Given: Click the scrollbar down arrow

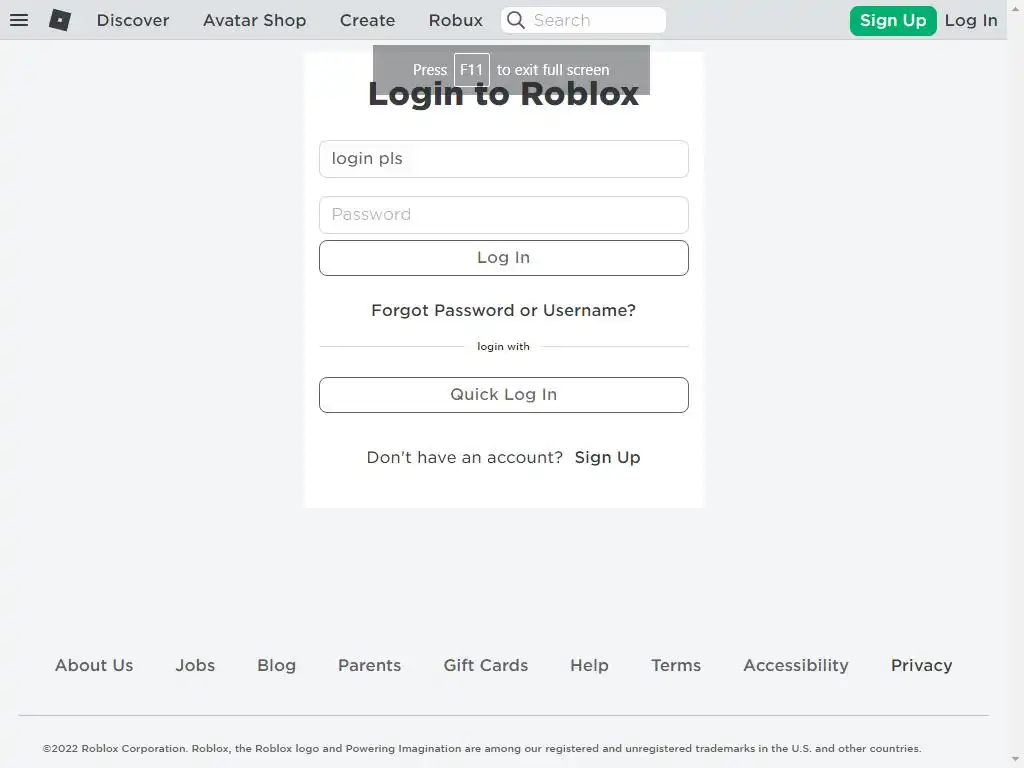Looking at the screenshot, I should tap(1016, 761).
